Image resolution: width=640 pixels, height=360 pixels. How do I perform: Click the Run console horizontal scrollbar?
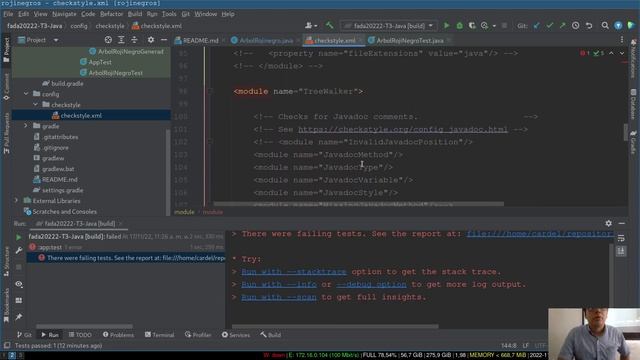(x=335, y=327)
